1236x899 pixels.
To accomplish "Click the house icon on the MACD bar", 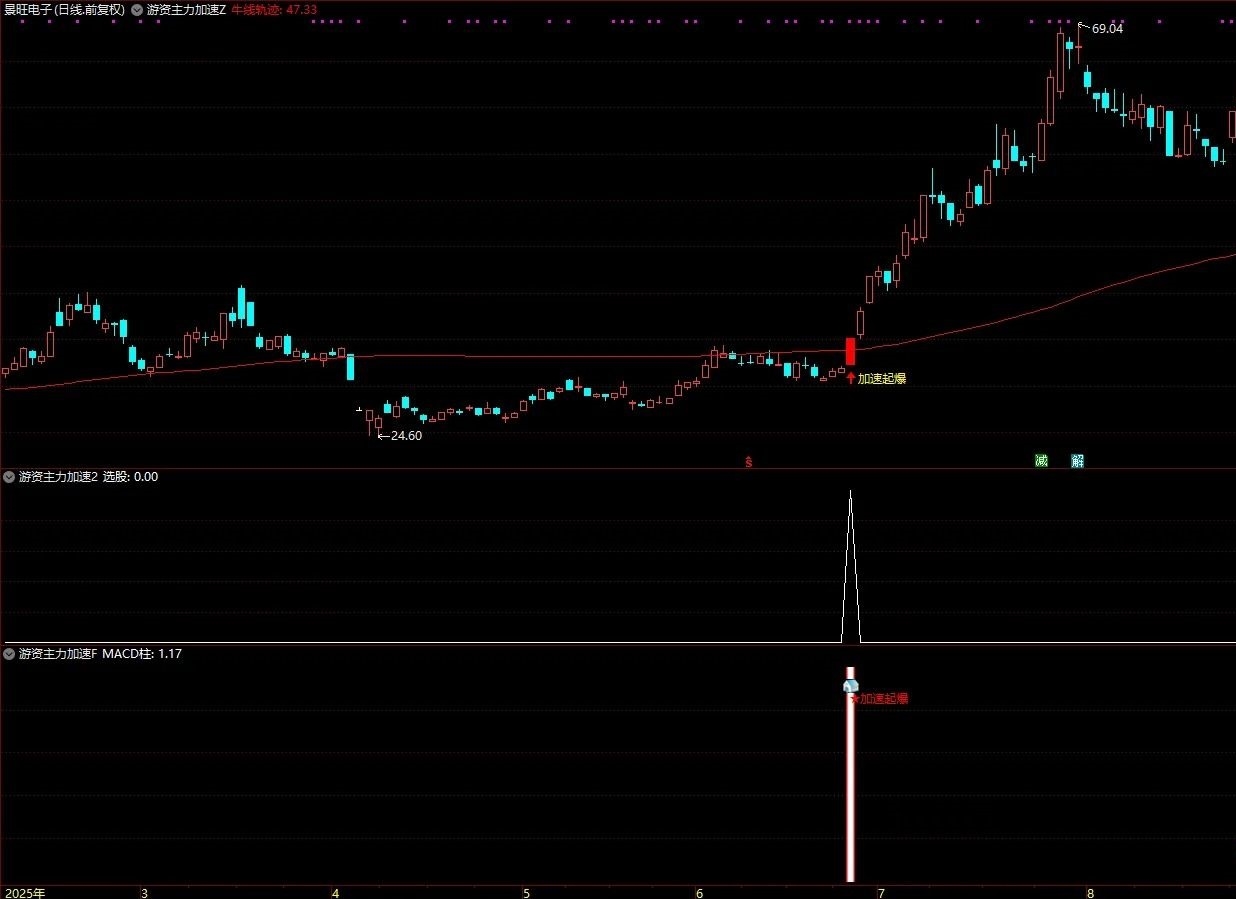I will (851, 686).
